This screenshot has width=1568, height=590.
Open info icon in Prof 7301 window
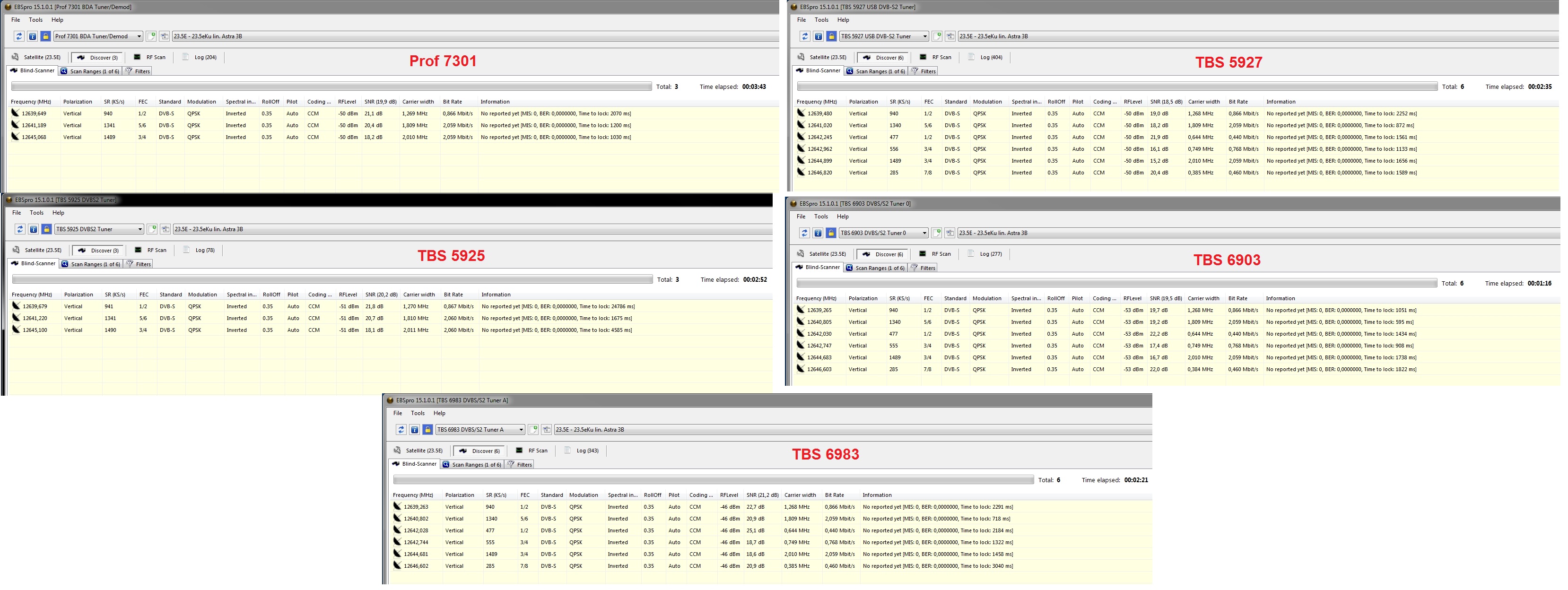(x=32, y=36)
